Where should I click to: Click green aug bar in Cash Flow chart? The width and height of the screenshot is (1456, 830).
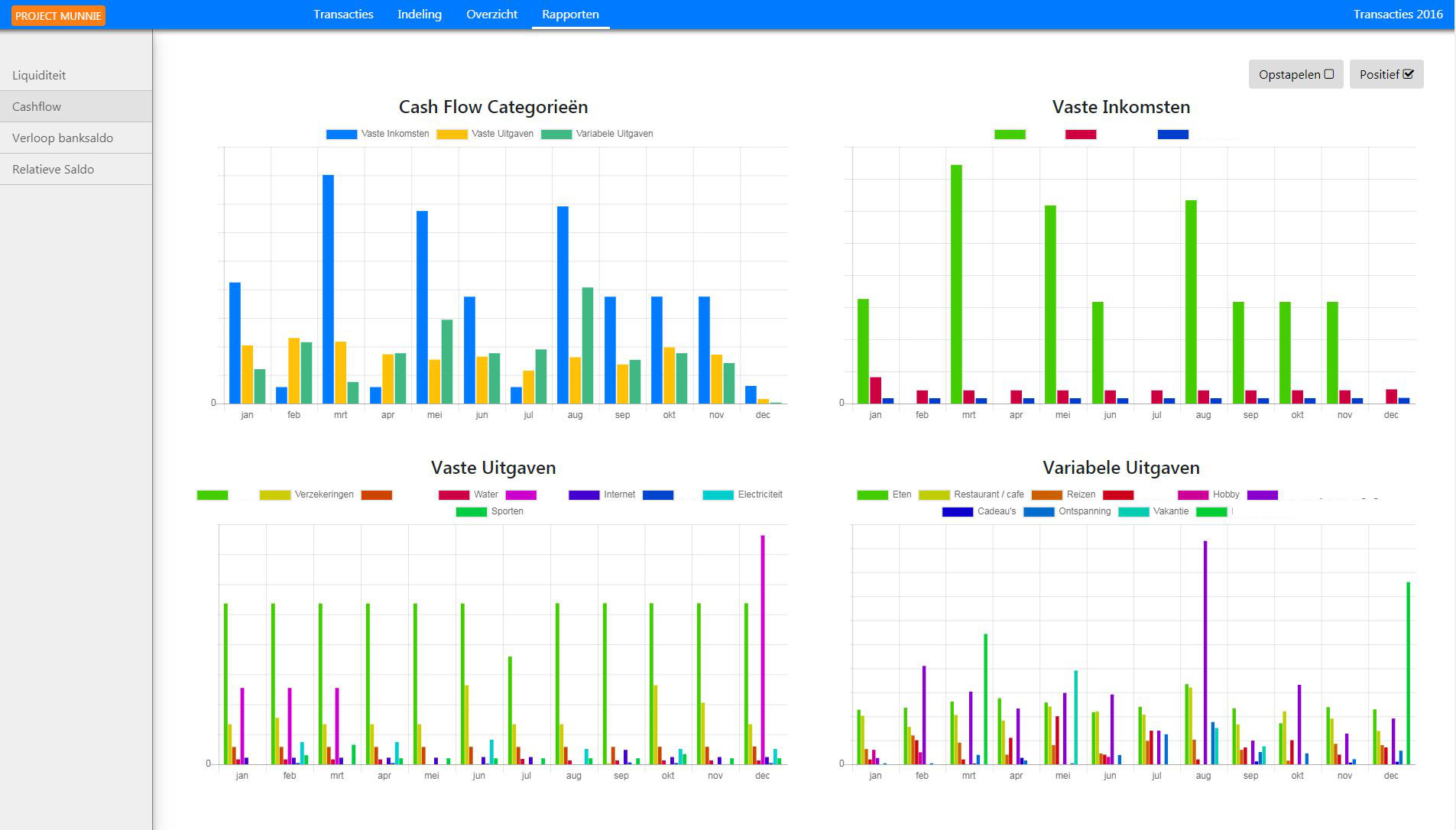pos(588,345)
